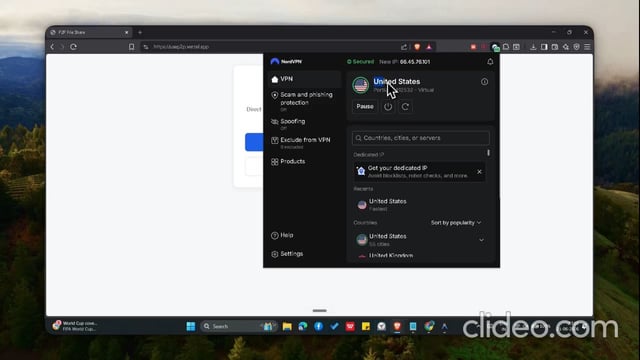The width and height of the screenshot is (640, 360).
Task: Close the P2P File Share tab
Action: [x=127, y=32]
